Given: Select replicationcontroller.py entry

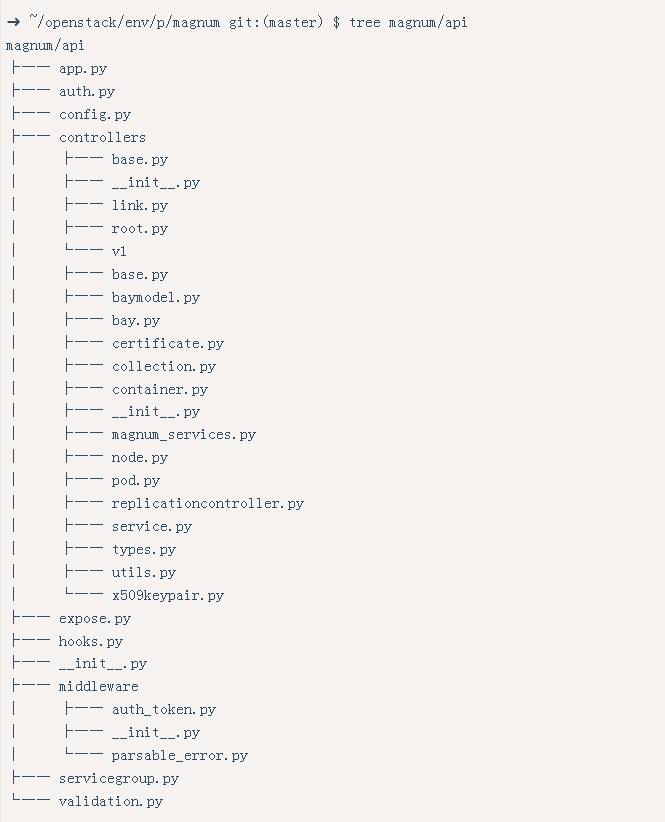Looking at the screenshot, I should 208,504.
